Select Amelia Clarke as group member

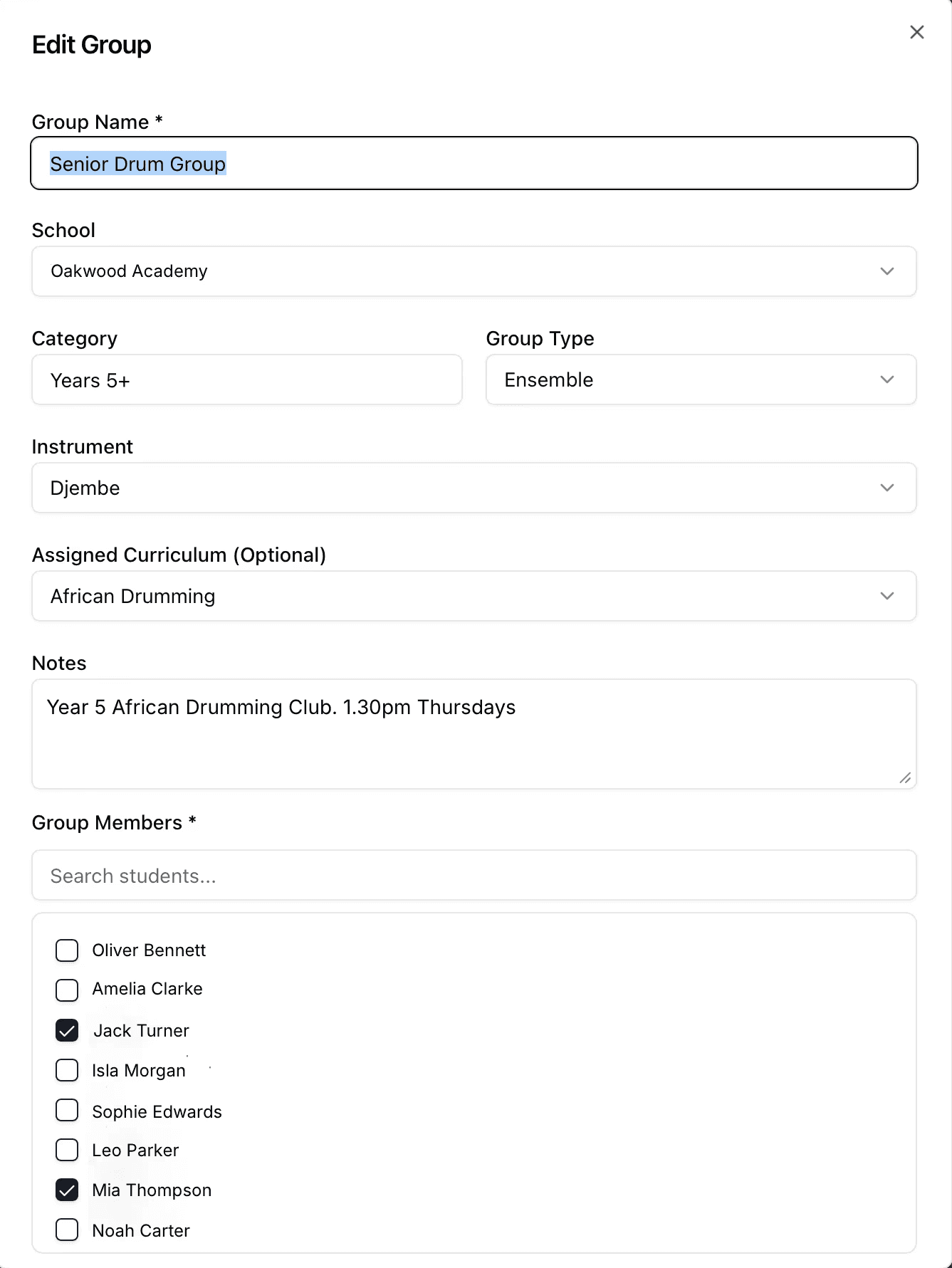[67, 990]
